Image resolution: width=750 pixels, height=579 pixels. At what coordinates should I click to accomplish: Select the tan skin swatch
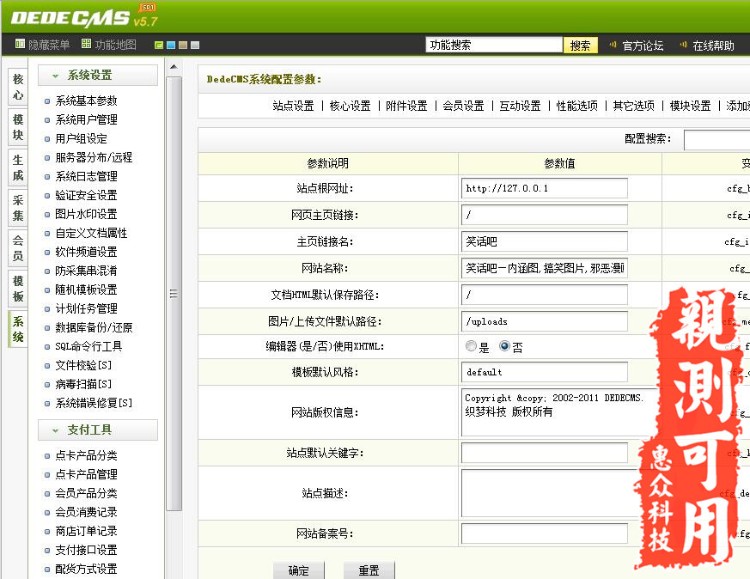[x=183, y=45]
